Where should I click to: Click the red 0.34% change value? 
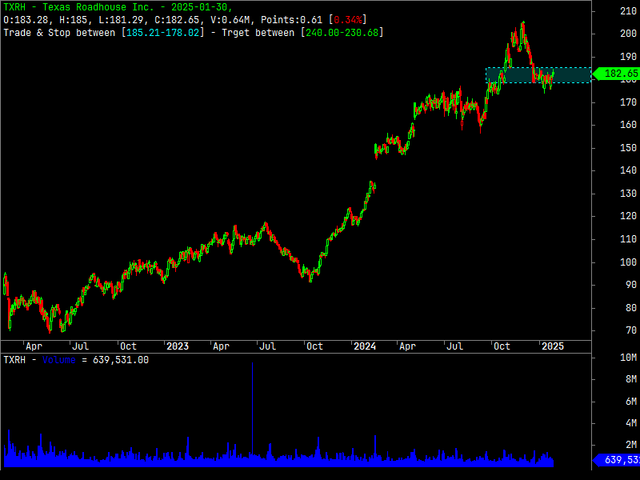coord(348,20)
